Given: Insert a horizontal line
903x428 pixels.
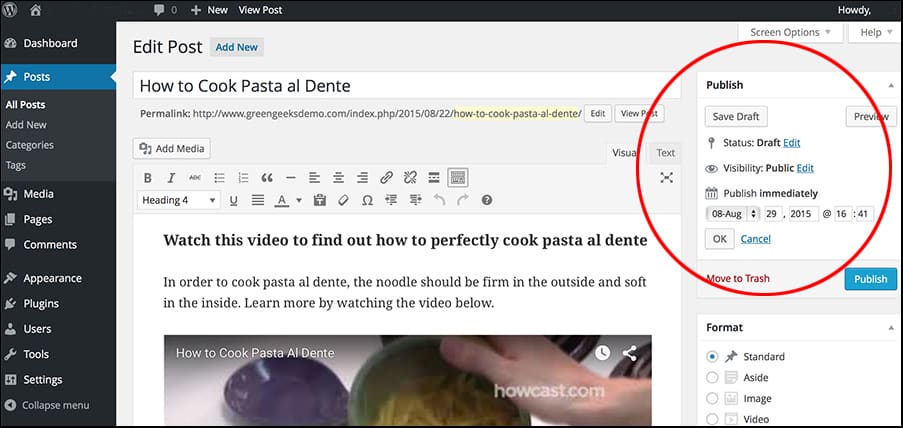Looking at the screenshot, I should (291, 178).
